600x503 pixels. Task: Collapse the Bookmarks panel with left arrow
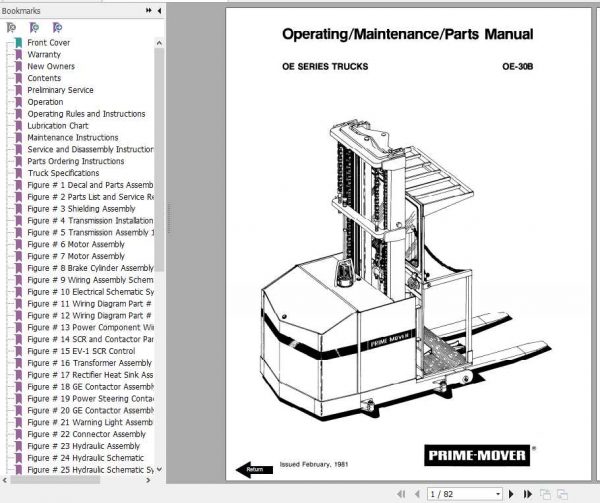(159, 11)
